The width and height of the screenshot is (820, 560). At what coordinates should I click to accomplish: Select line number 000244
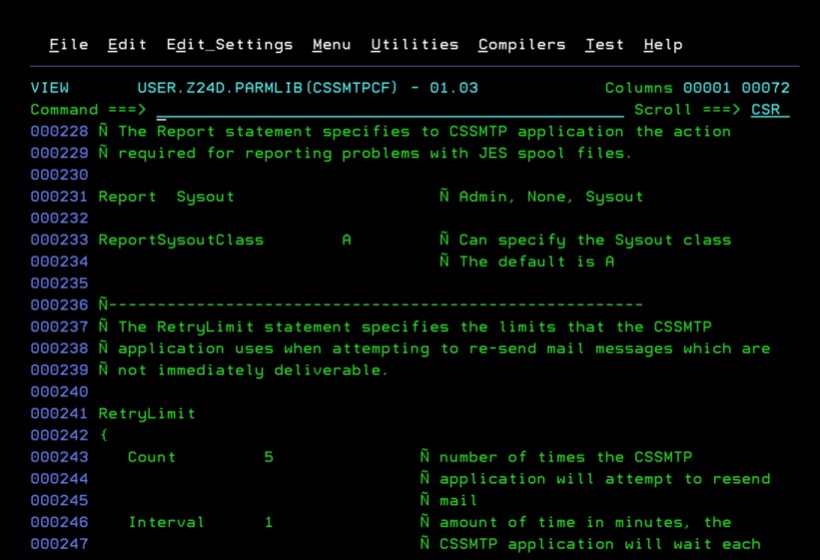[x=59, y=479]
